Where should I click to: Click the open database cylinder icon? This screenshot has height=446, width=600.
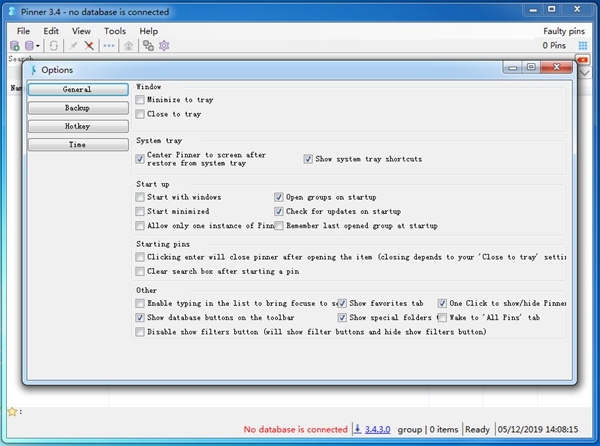pyautogui.click(x=29, y=46)
